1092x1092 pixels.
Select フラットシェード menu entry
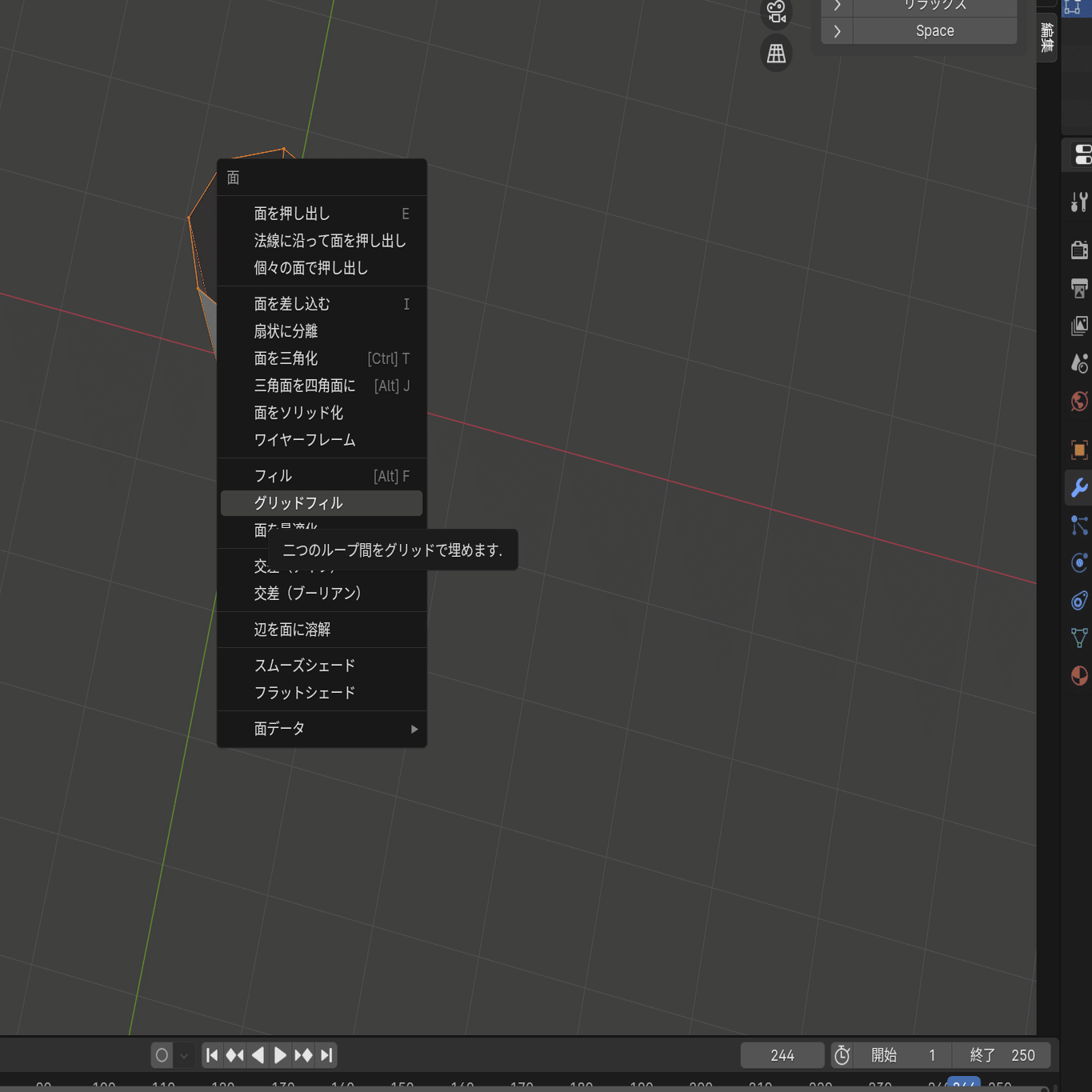point(322,693)
